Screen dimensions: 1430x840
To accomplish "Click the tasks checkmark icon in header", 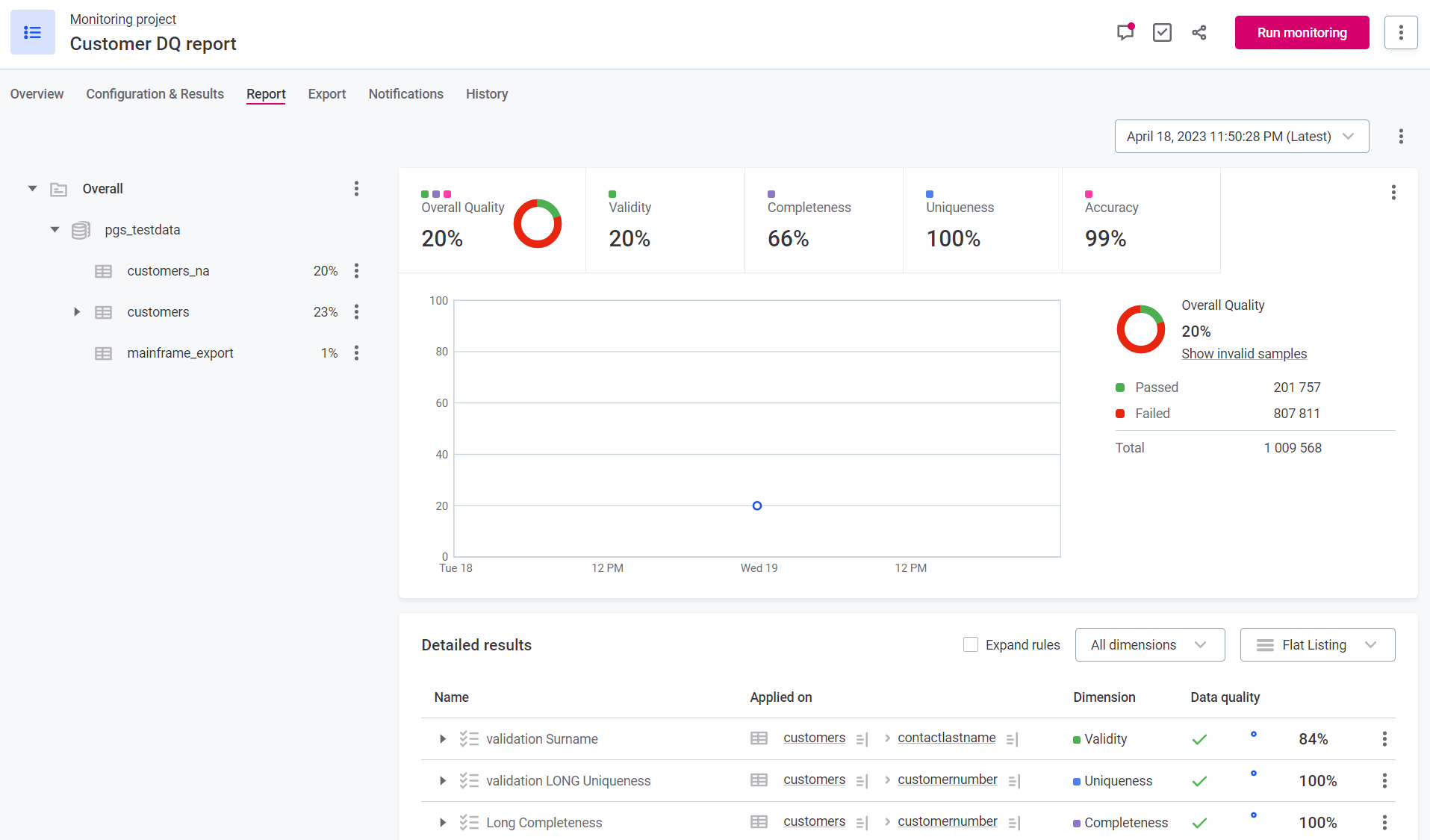I will pyautogui.click(x=1162, y=32).
